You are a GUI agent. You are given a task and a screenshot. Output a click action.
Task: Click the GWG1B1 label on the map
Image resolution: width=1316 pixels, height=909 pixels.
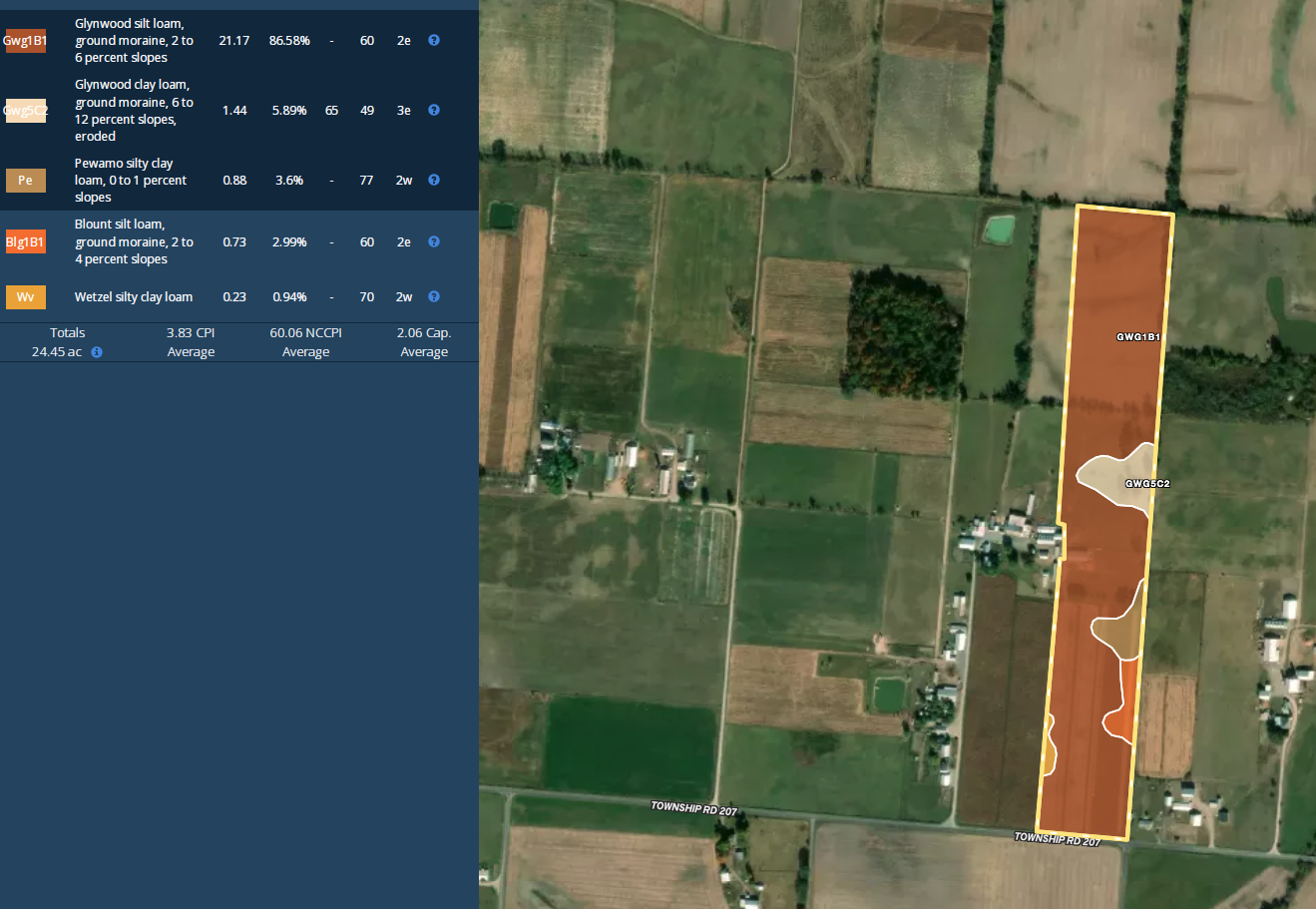pyautogui.click(x=1137, y=337)
